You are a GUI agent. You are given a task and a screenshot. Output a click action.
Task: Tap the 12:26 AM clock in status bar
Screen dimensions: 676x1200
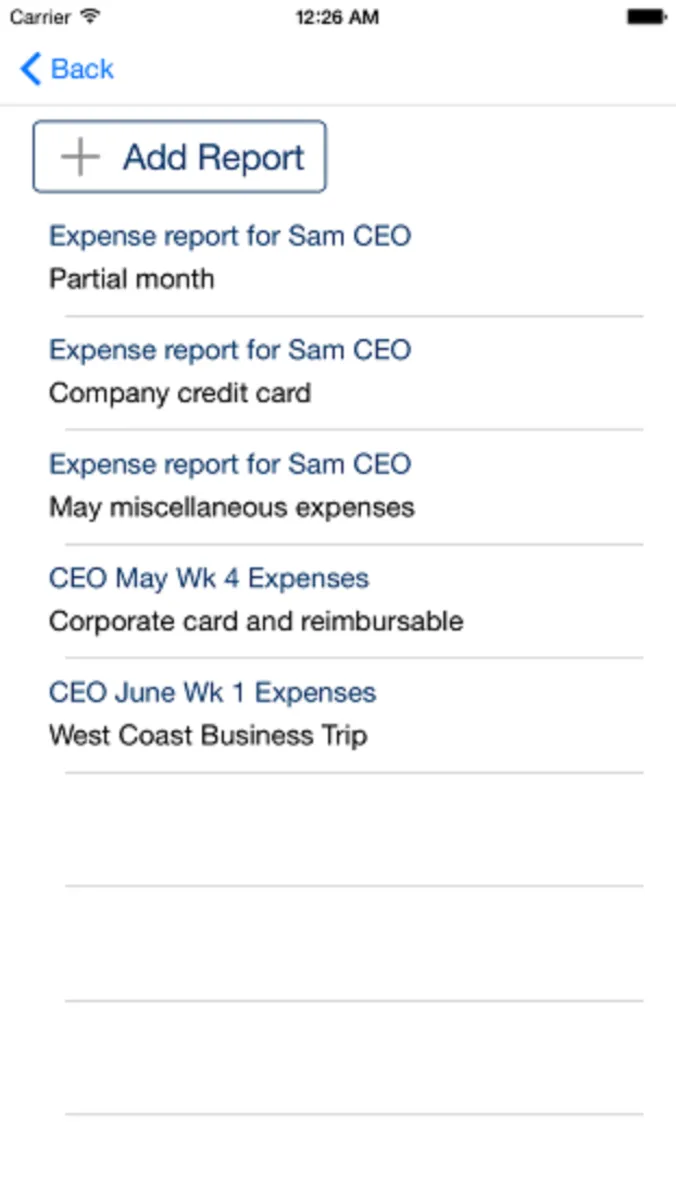pyautogui.click(x=337, y=17)
